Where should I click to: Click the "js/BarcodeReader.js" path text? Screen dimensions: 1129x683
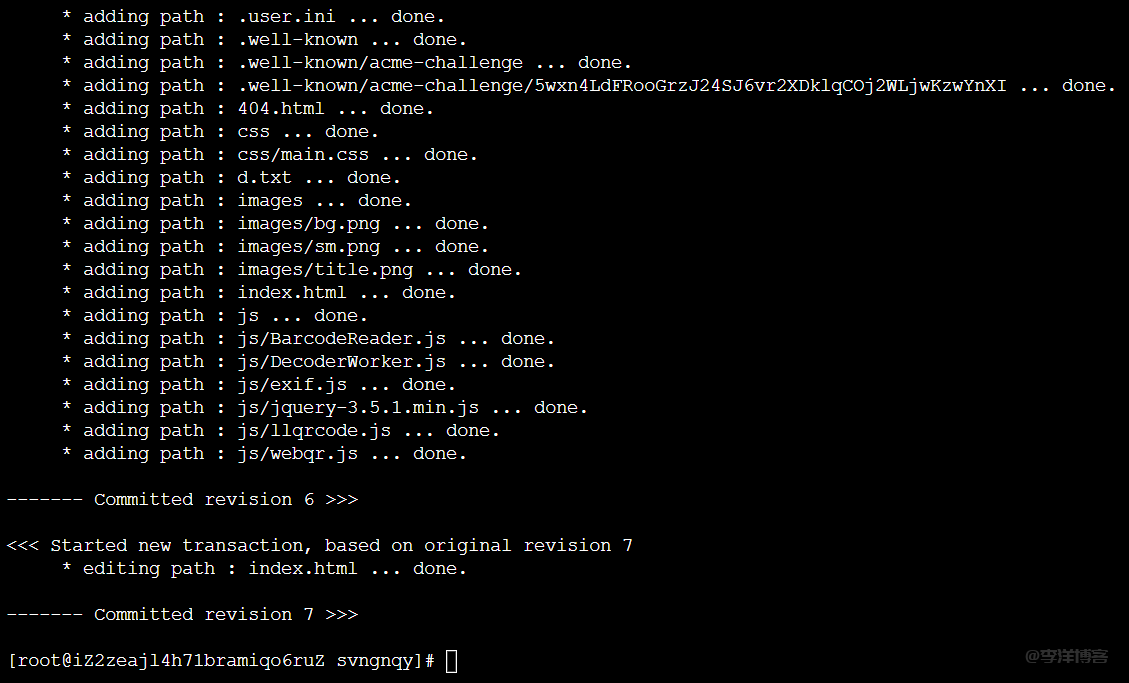tap(341, 339)
